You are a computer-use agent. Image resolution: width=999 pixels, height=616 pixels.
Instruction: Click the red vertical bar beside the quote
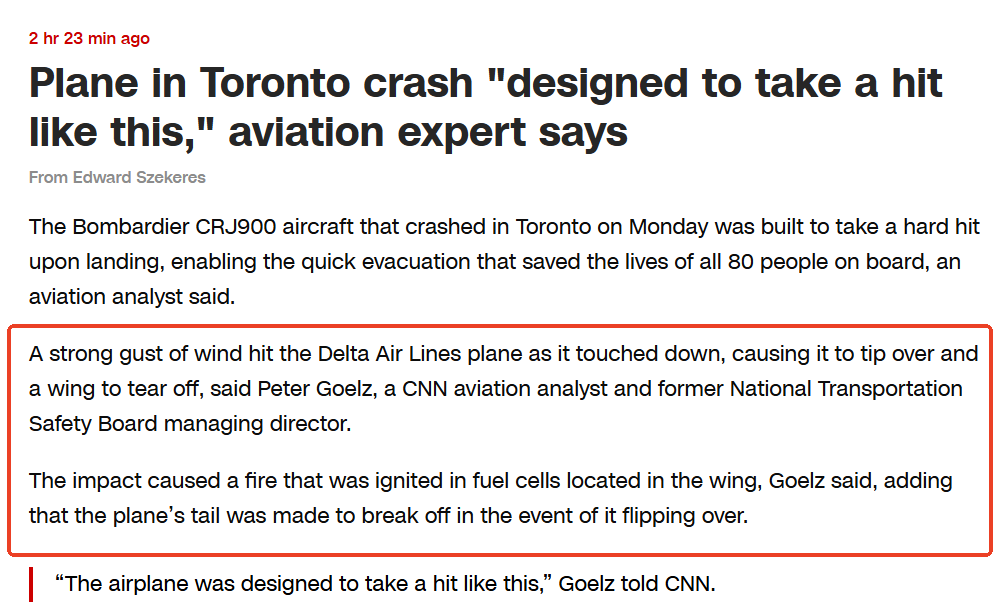[33, 584]
